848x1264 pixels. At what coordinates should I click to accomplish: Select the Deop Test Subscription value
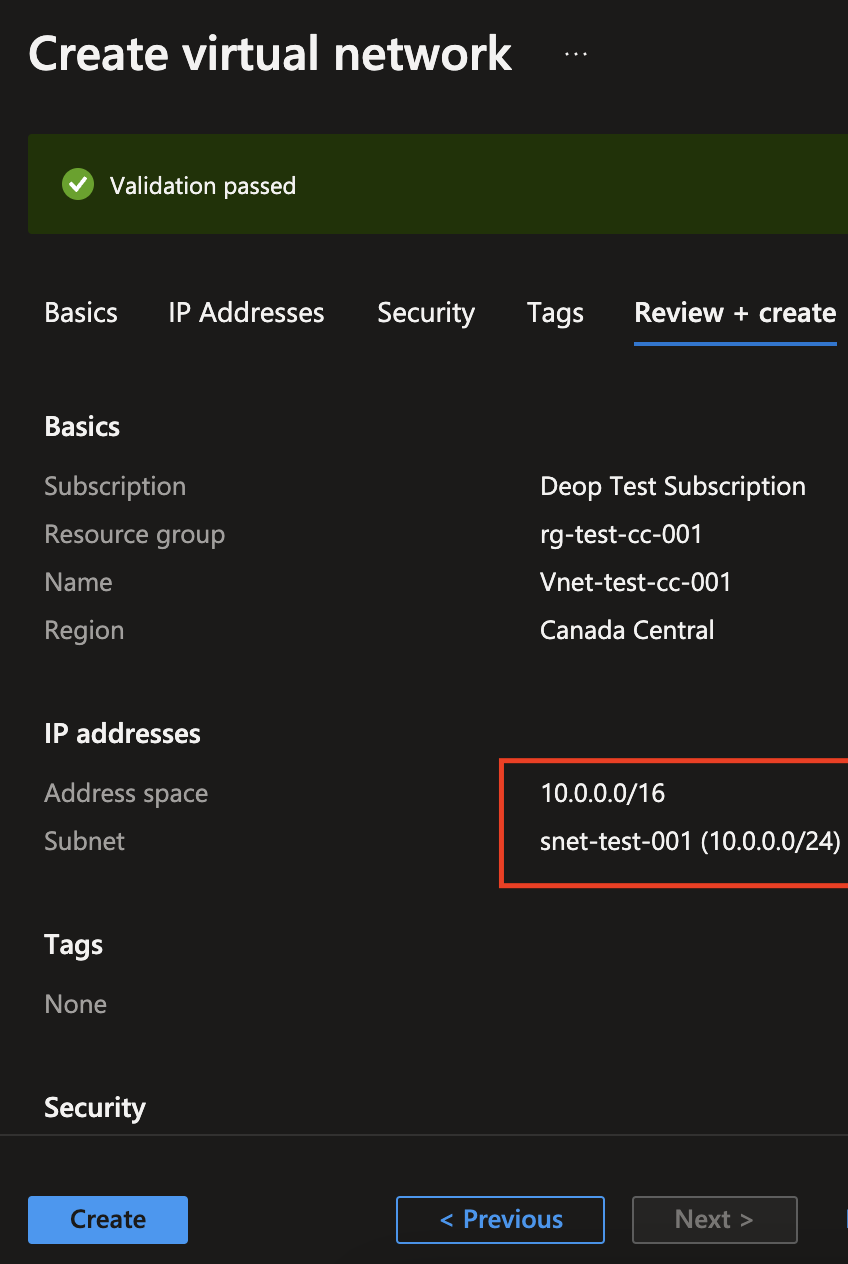tap(673, 487)
